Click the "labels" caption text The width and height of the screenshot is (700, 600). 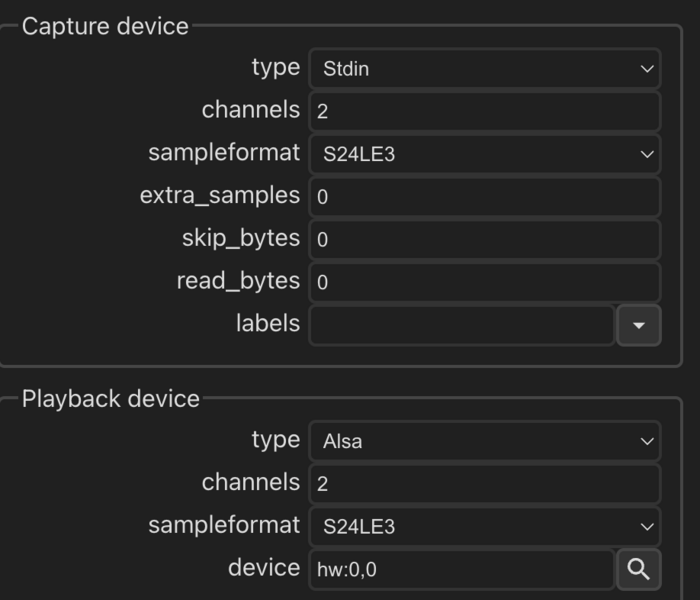(x=267, y=323)
